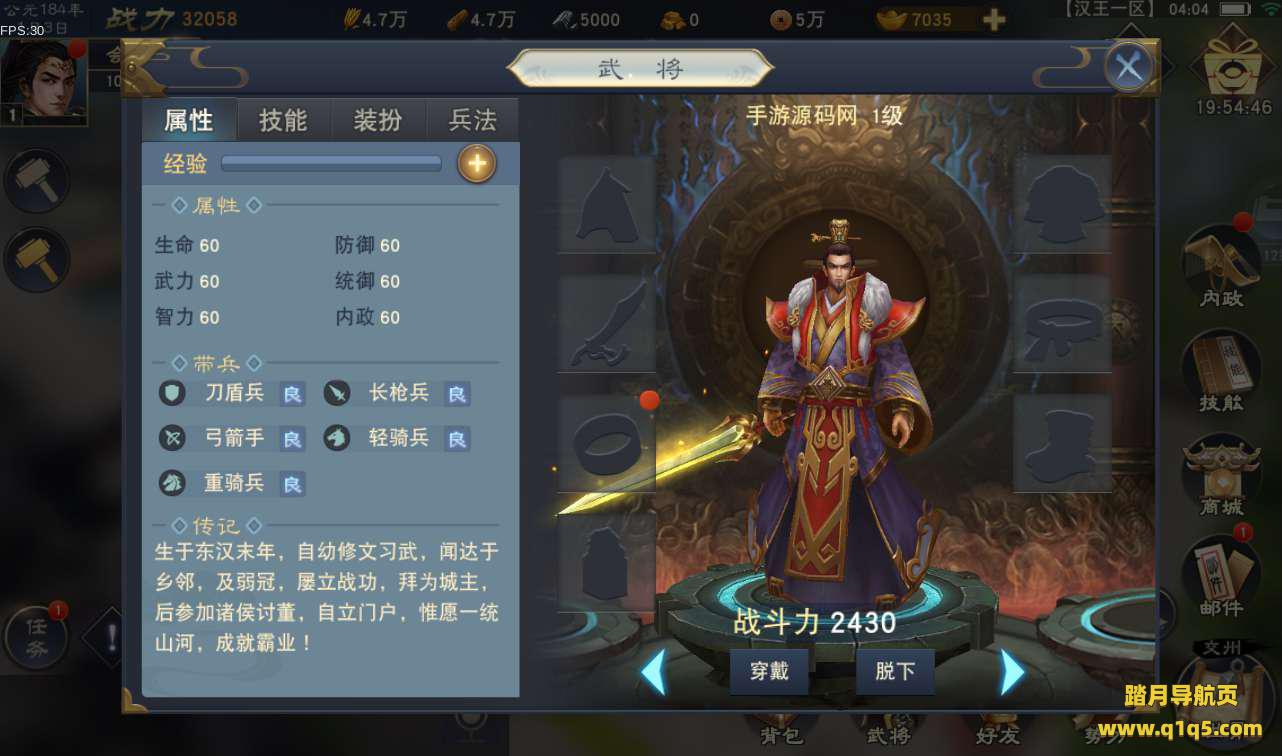Viewport: 1282px width, 756px height.
Task: Click the 经验 experience progress bar
Action: click(331, 163)
